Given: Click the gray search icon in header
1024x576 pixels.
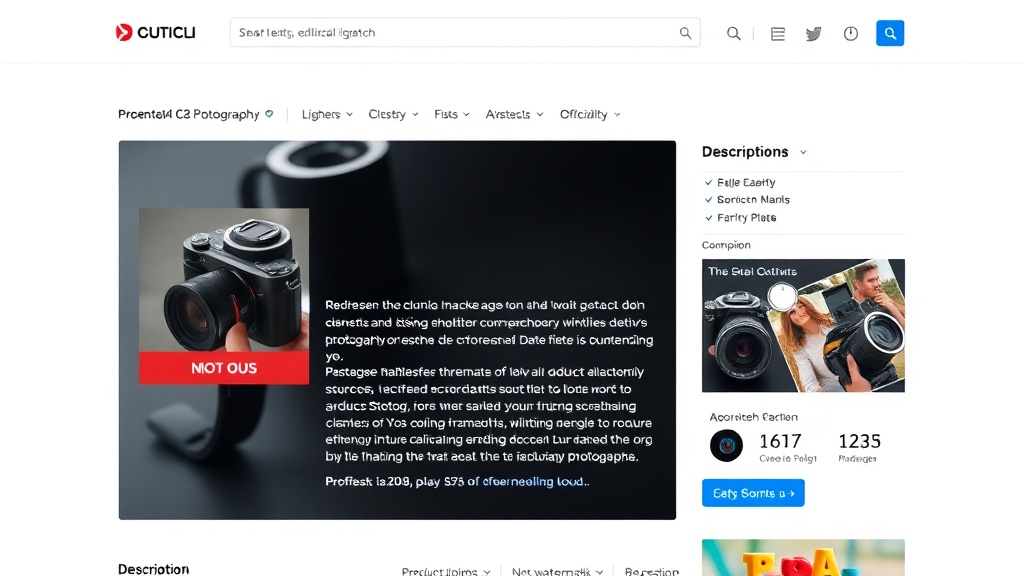Looking at the screenshot, I should pyautogui.click(x=734, y=34).
